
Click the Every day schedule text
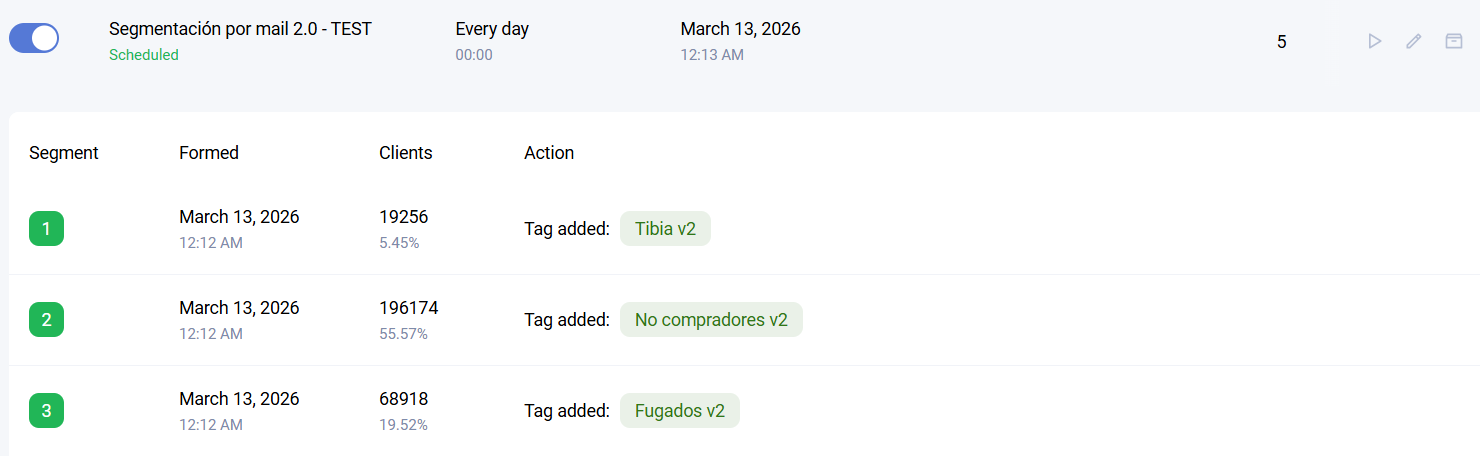click(x=492, y=29)
